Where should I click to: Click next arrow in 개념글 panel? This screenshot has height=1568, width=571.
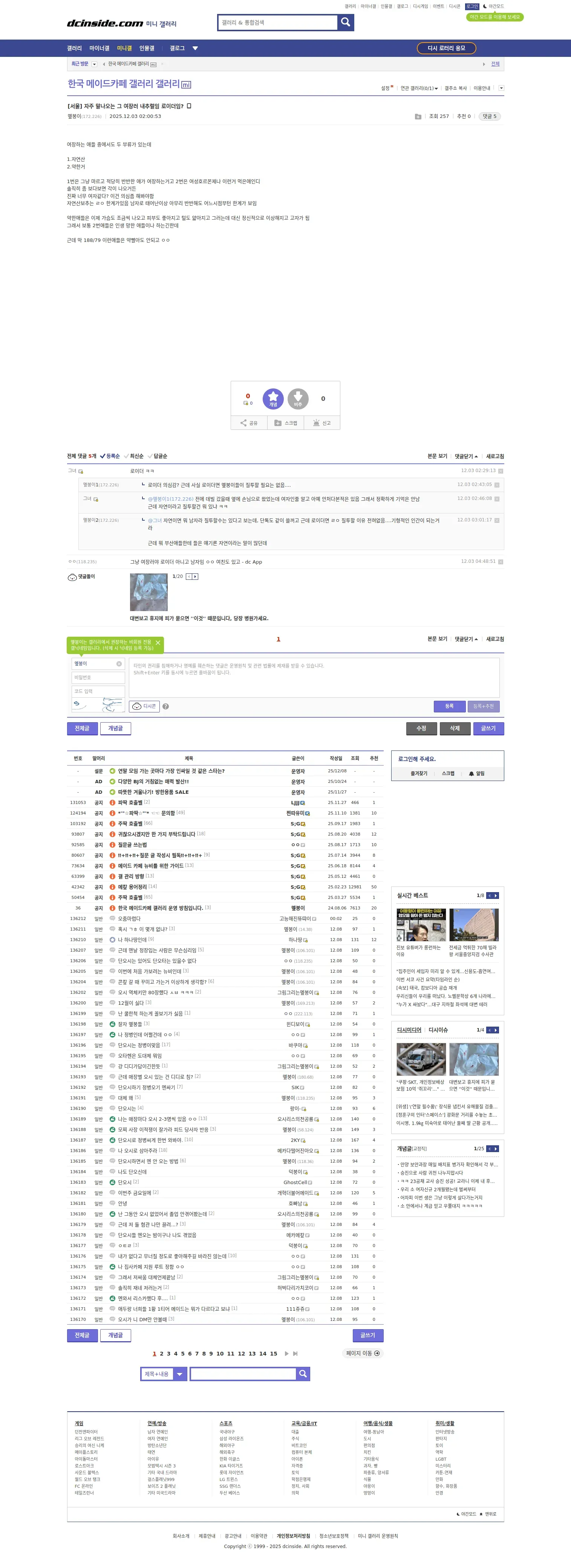[496, 1149]
